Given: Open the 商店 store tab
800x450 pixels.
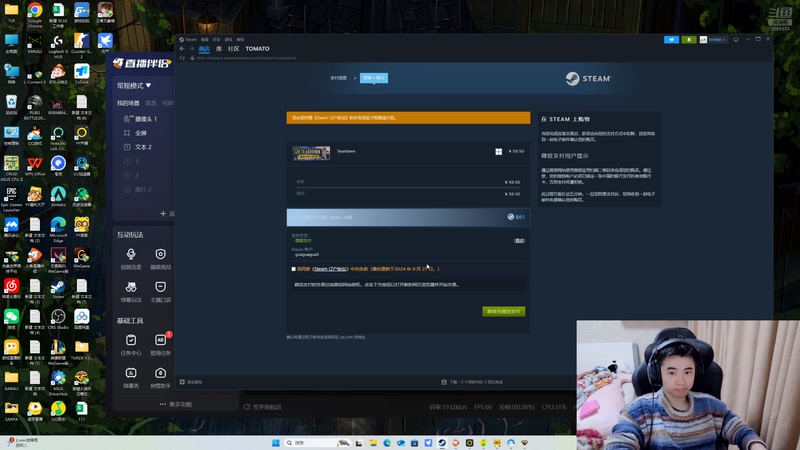Looking at the screenshot, I should point(204,48).
